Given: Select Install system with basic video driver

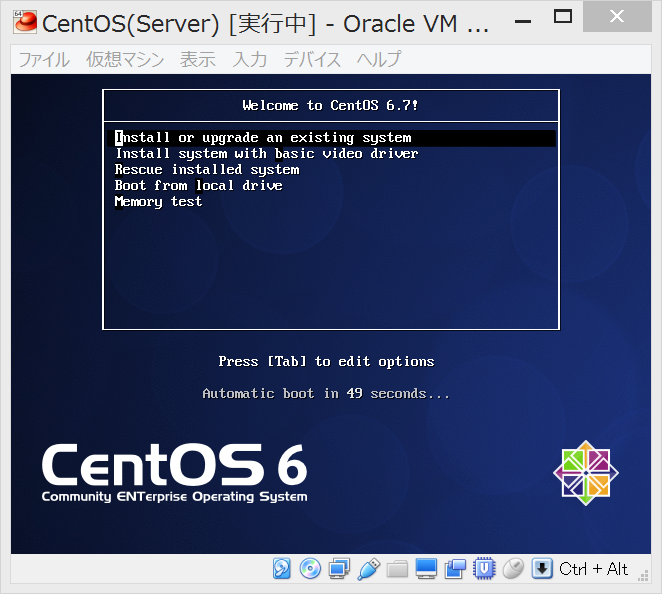Looking at the screenshot, I should click(267, 154).
